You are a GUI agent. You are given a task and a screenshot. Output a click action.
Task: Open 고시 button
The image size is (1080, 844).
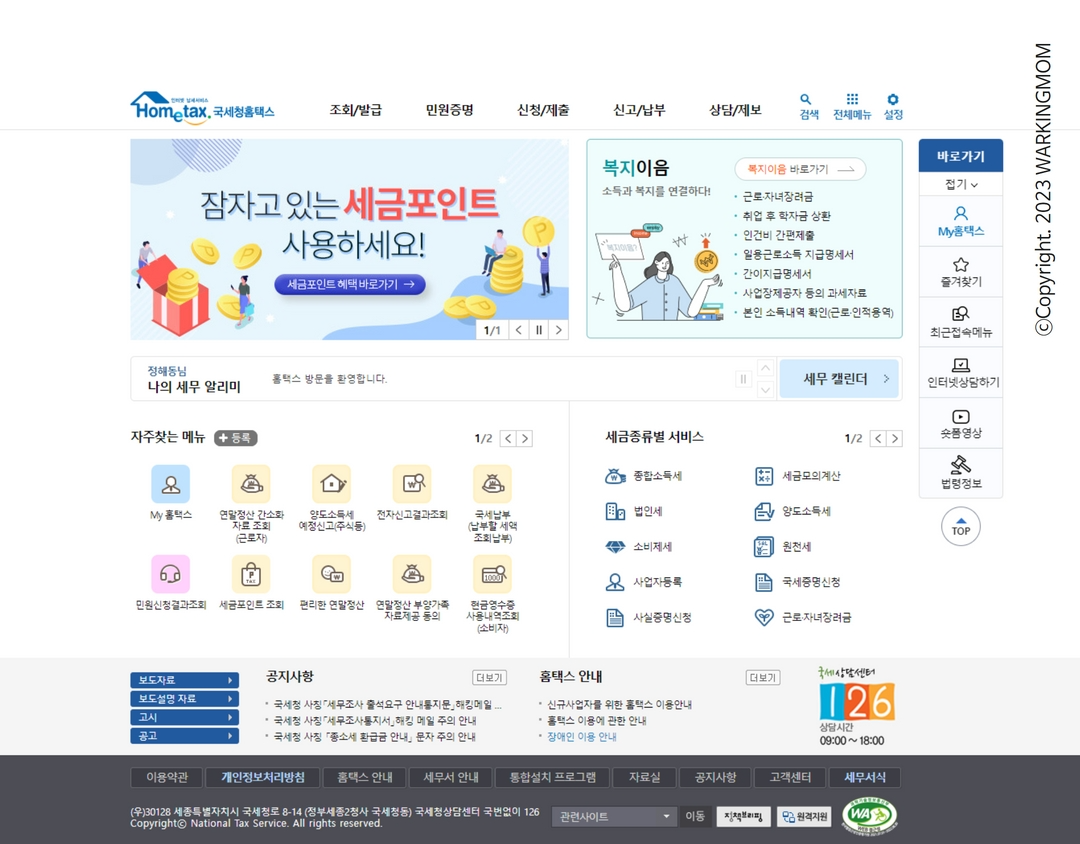point(185,717)
